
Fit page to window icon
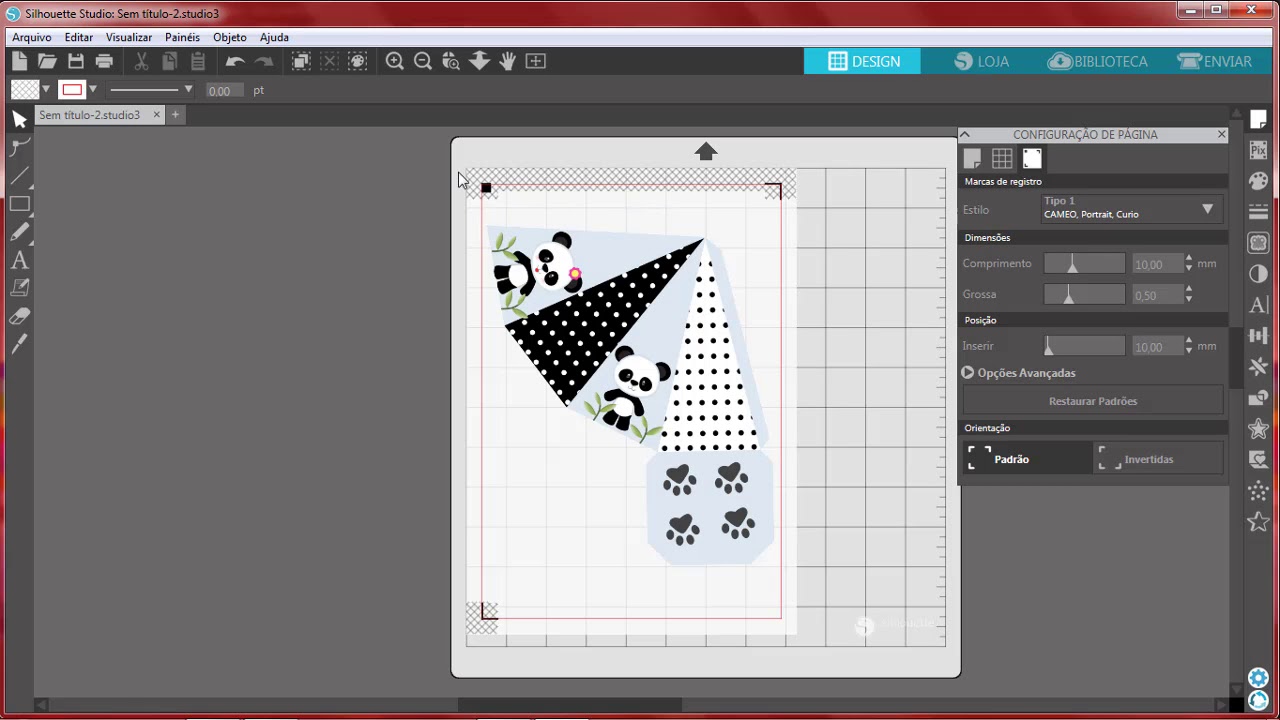click(536, 61)
